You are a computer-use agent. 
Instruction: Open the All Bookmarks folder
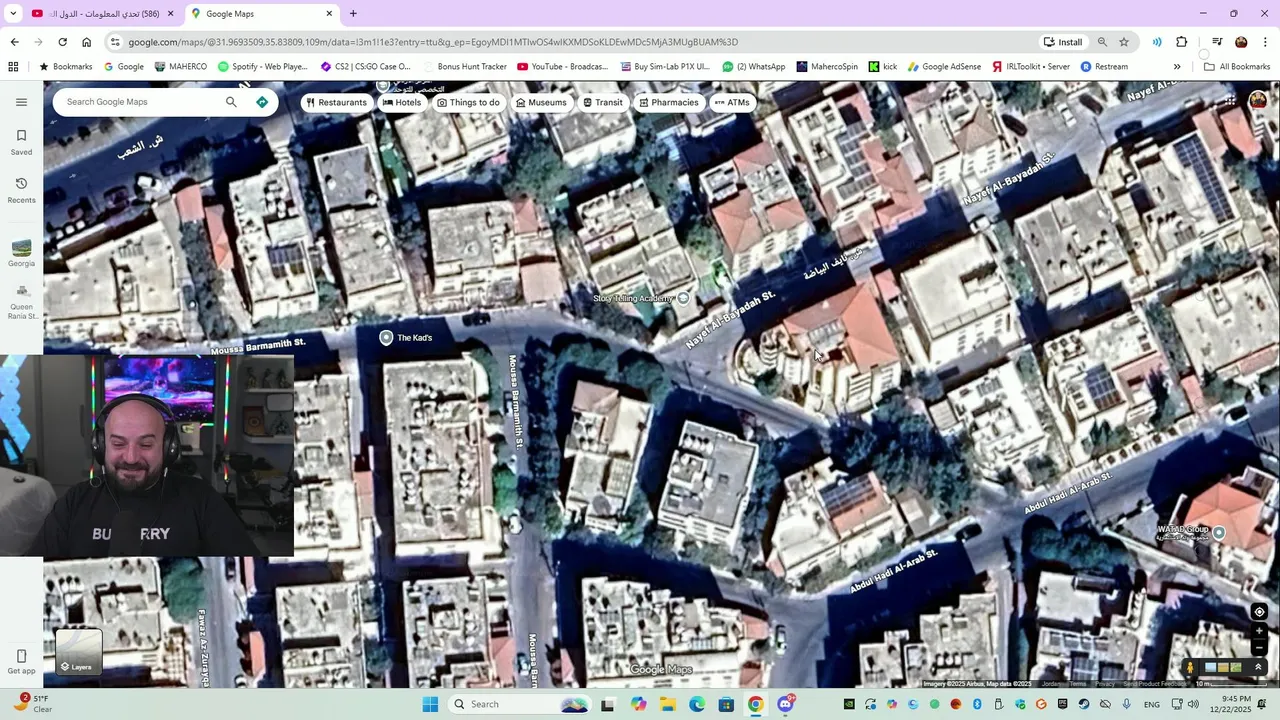click(x=1237, y=67)
